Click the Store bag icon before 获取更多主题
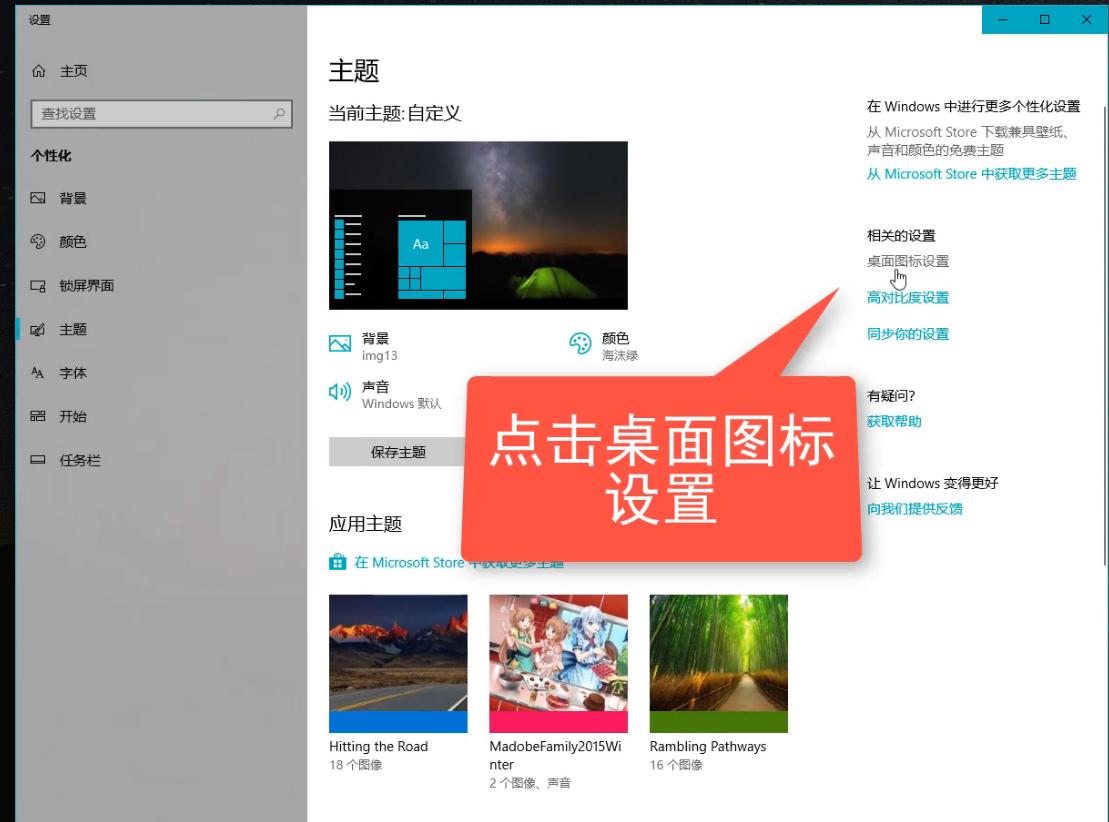Image resolution: width=1109 pixels, height=822 pixels. click(337, 562)
